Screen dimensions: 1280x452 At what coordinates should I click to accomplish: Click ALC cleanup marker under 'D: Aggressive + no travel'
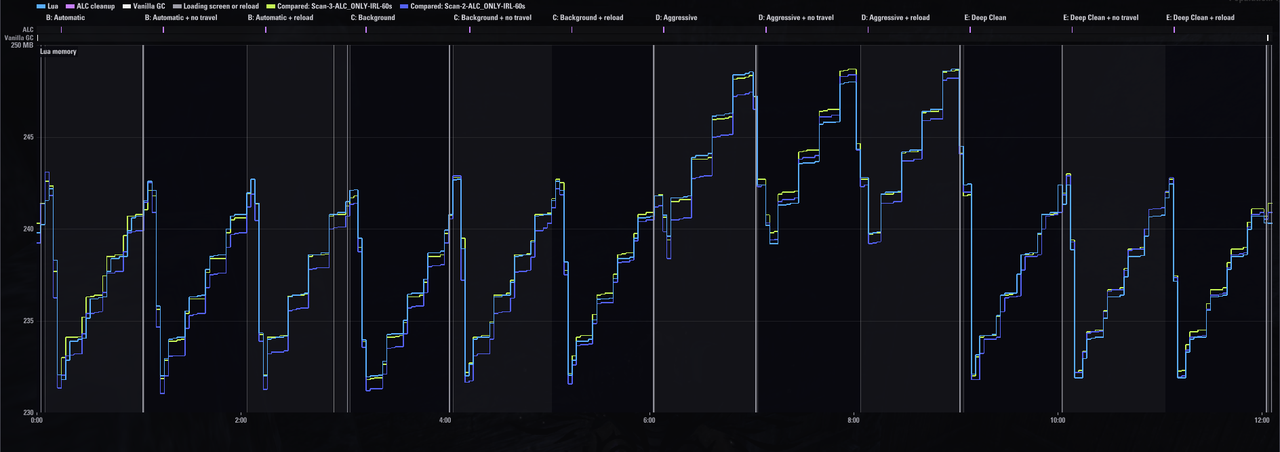766,30
